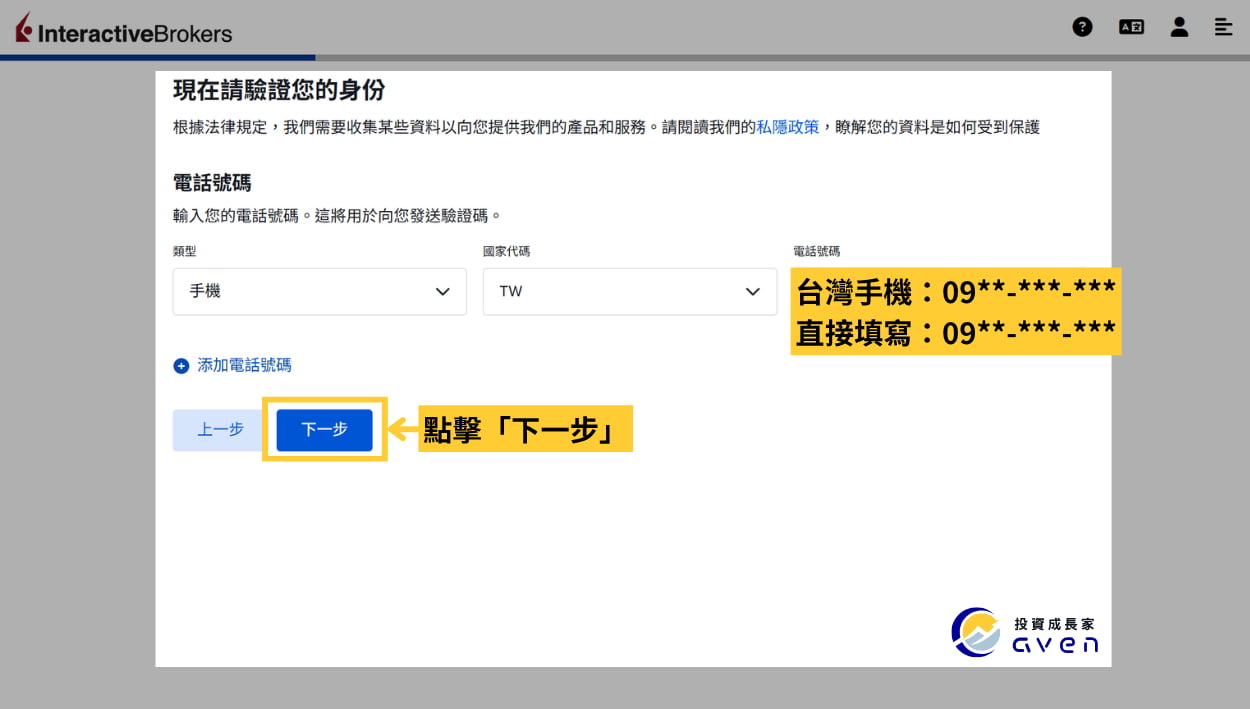The image size is (1250, 709).
Task: Open the hamburger menu icon
Action: [x=1223, y=27]
